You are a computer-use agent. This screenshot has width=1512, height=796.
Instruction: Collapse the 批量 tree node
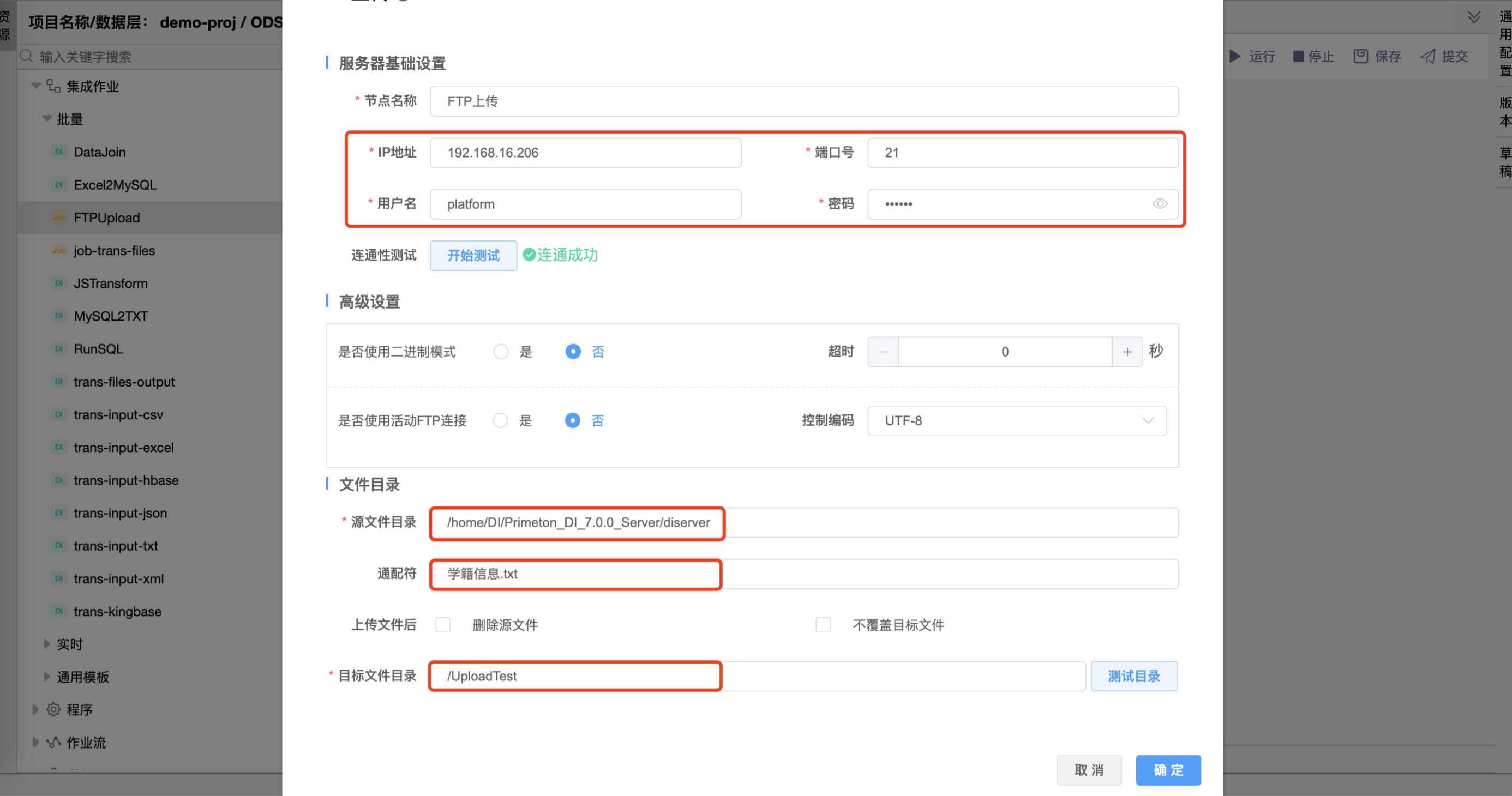47,119
